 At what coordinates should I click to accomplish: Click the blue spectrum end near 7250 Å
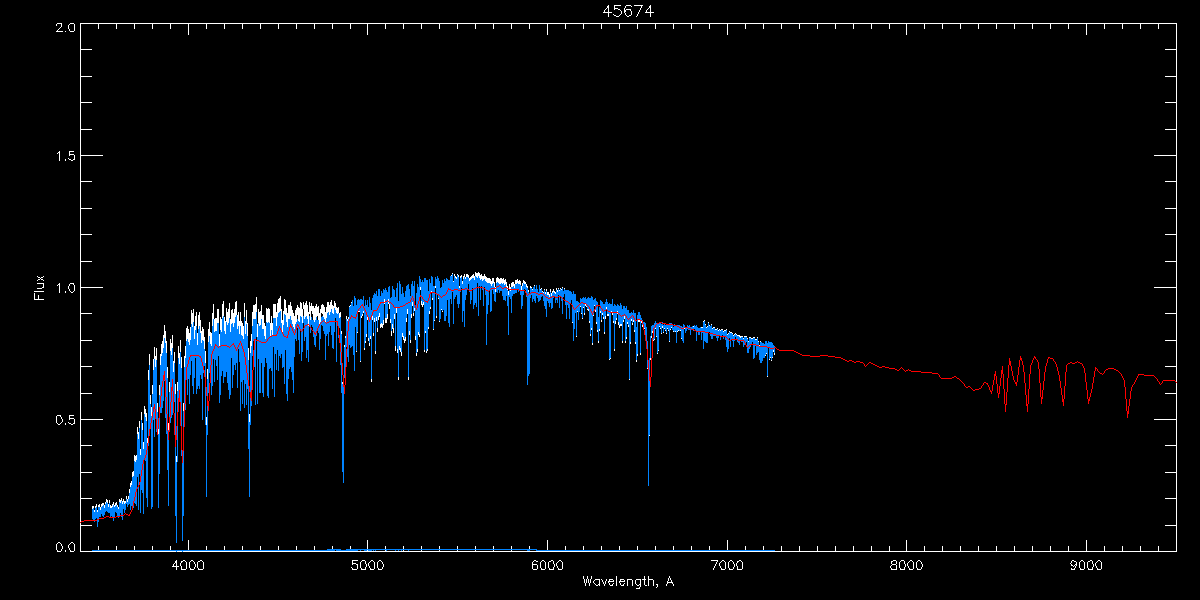click(773, 351)
